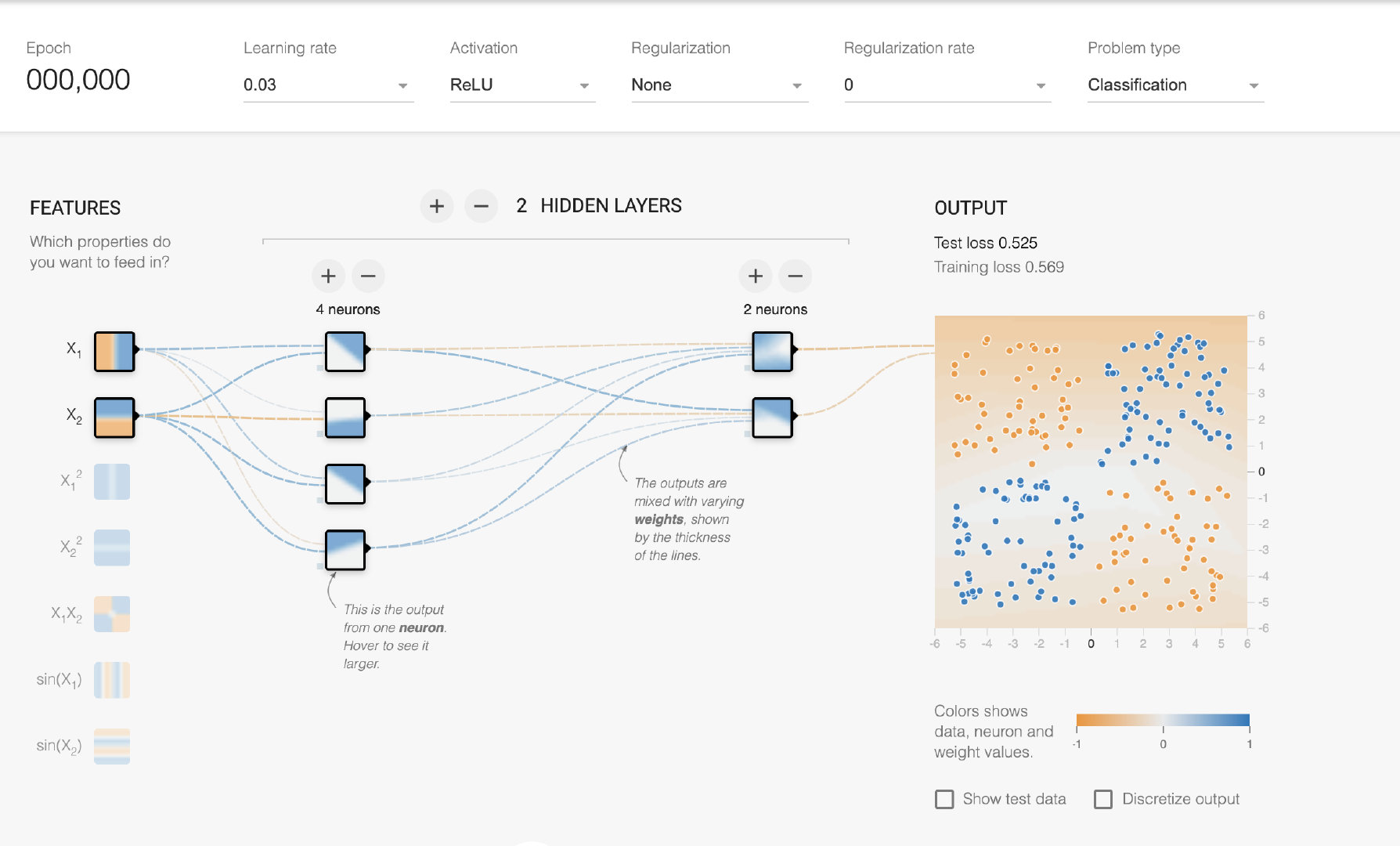Select third neuron in the first hidden layer
The width and height of the screenshot is (1400, 846).
pos(345,483)
